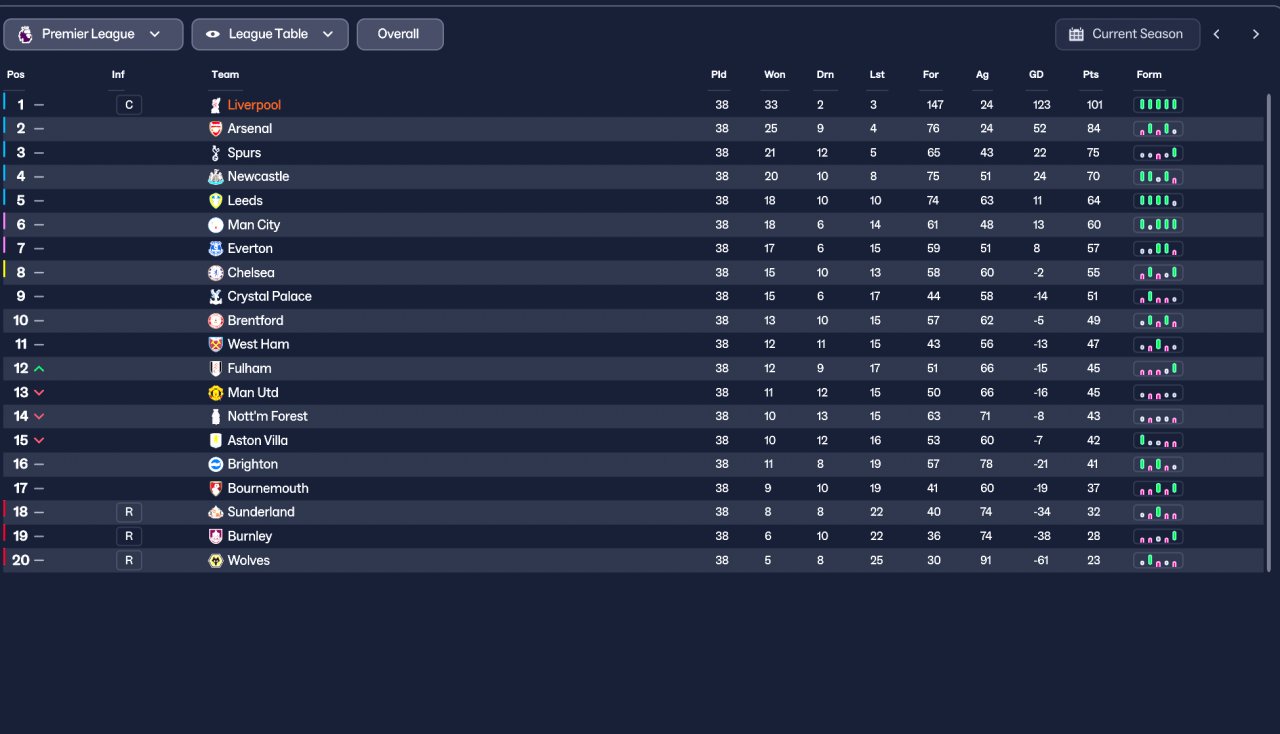Viewport: 1280px width, 734px height.
Task: Go to the previous season arrow
Action: [x=1217, y=34]
